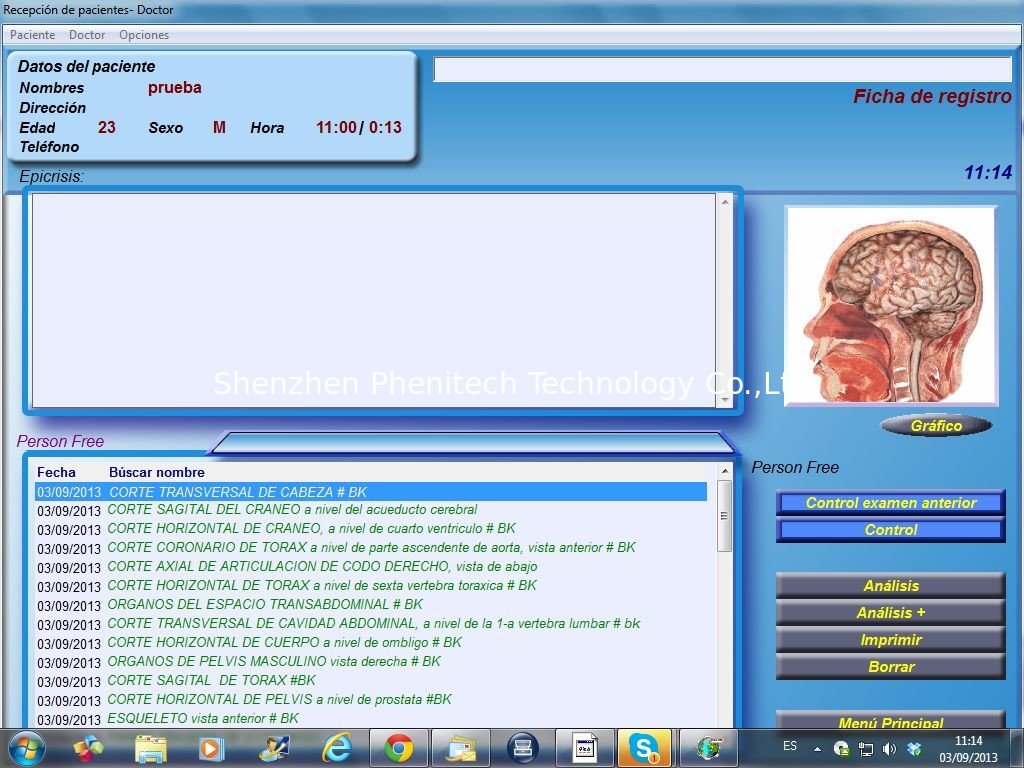Click the Gráfico button
The width and height of the screenshot is (1024, 768).
point(936,426)
